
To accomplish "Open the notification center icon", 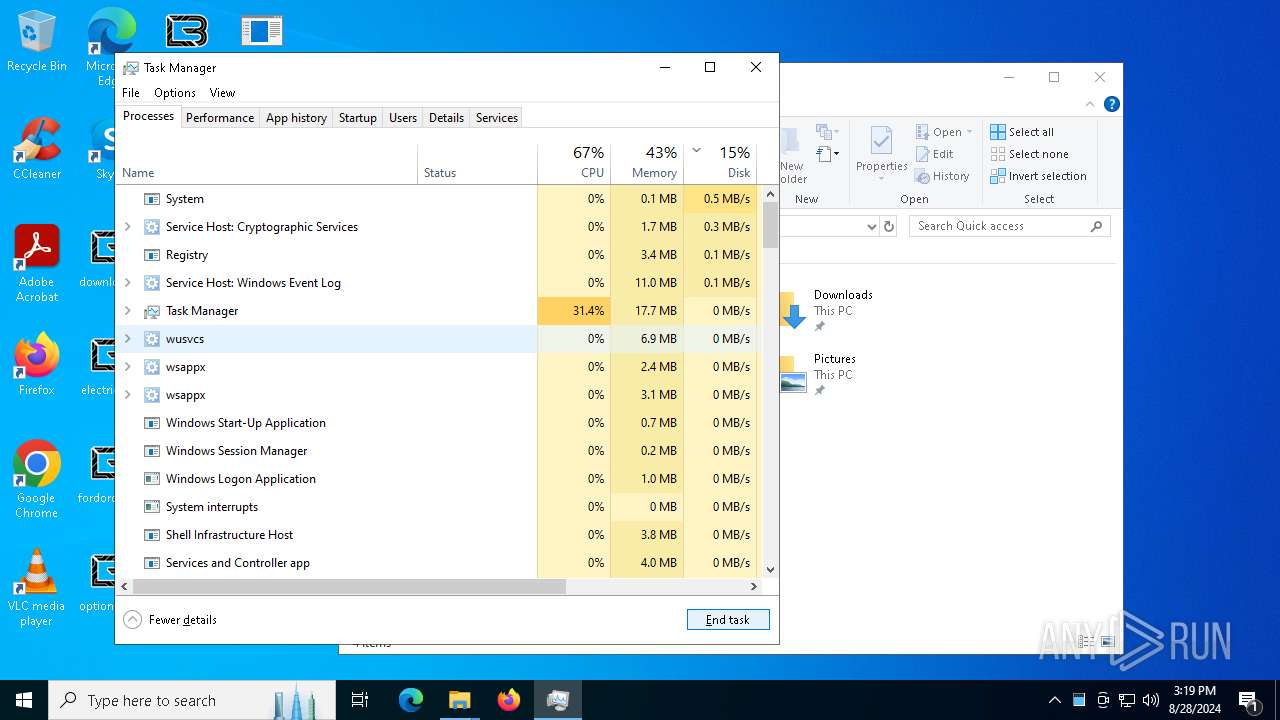I will [x=1248, y=700].
